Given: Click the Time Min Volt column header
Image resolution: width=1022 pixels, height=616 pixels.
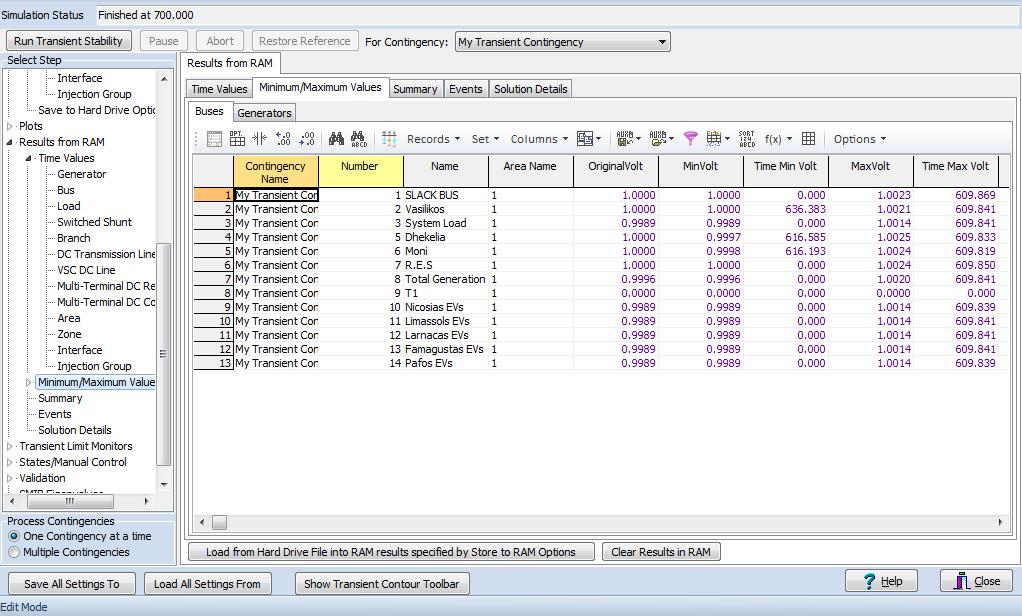Looking at the screenshot, I should pos(785,172).
